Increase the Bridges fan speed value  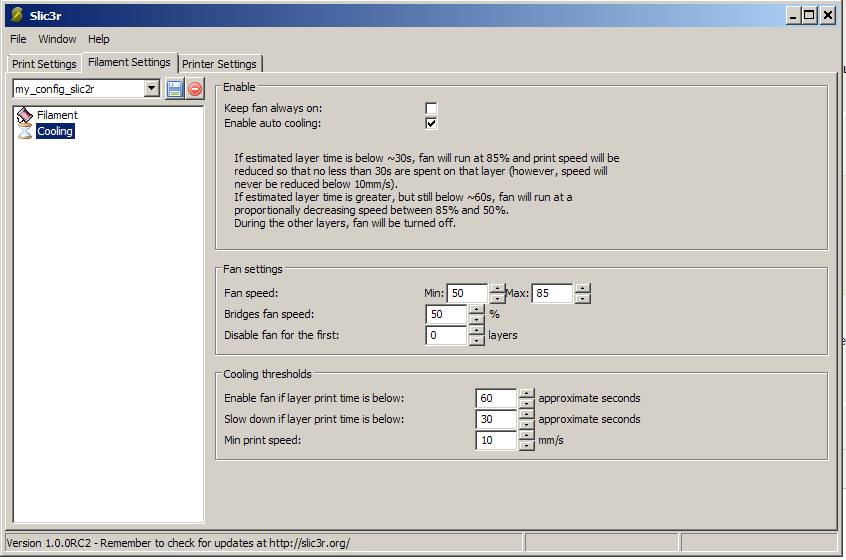click(477, 309)
